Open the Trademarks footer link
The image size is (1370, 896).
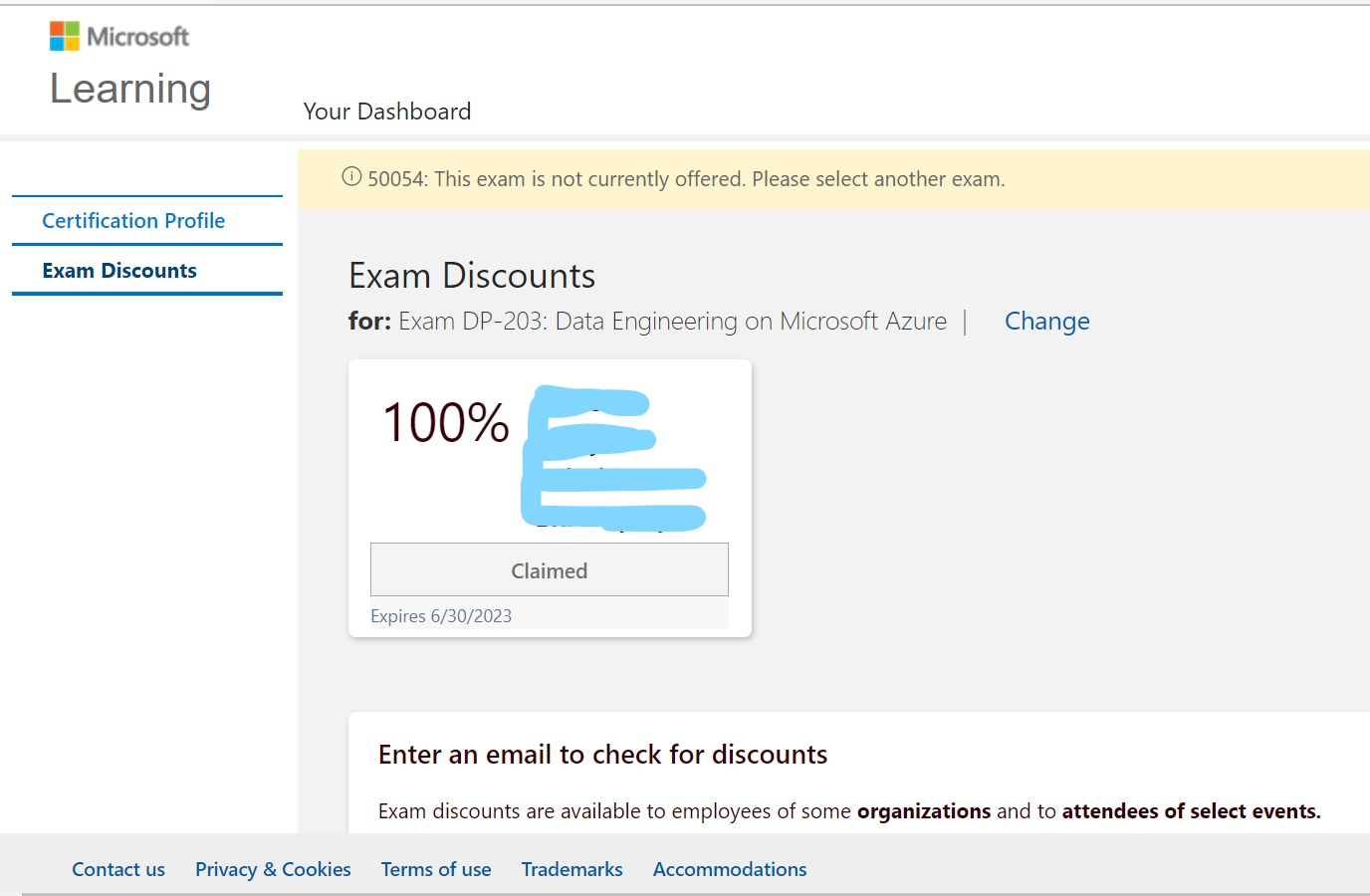coord(571,869)
